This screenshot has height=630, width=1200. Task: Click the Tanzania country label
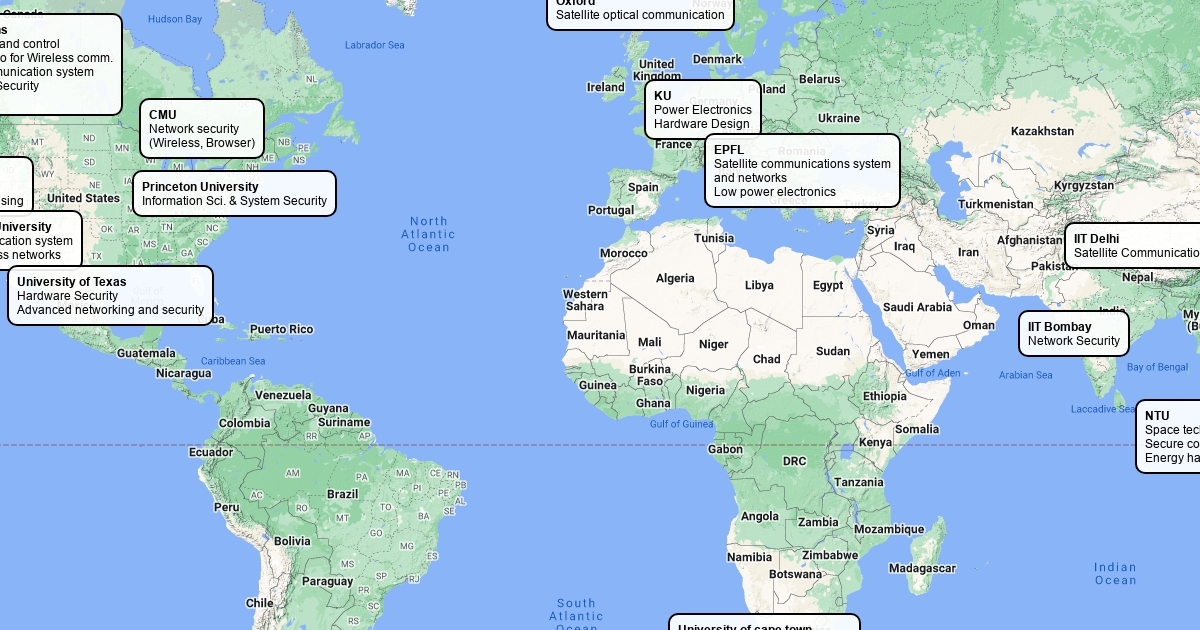(x=859, y=482)
